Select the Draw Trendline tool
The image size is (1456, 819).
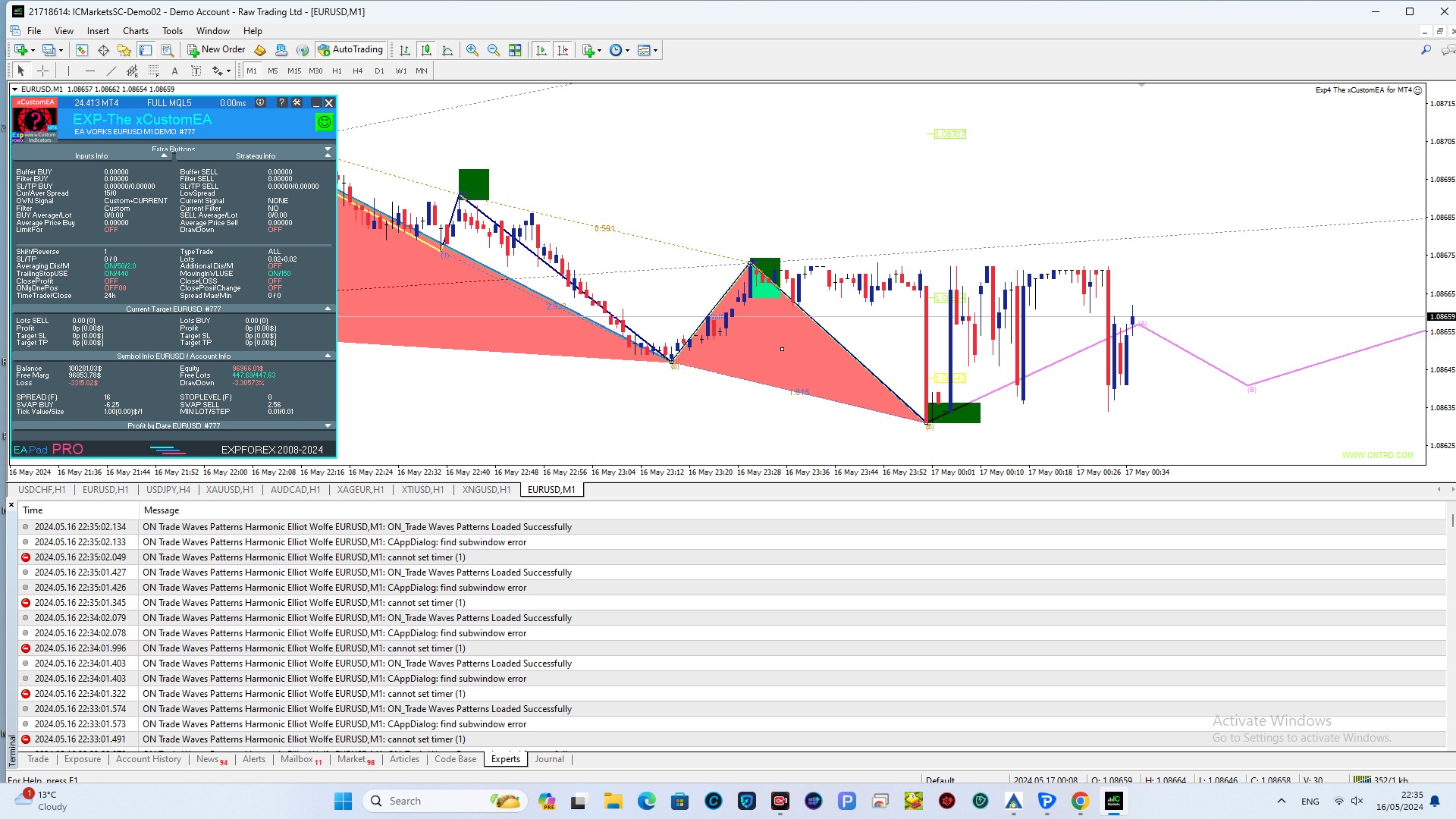point(111,71)
